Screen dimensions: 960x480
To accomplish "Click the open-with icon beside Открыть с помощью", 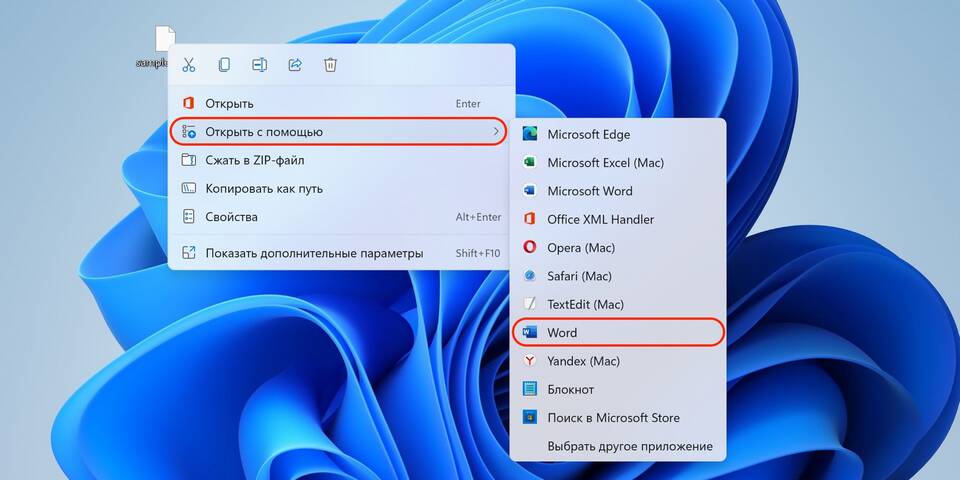I will [189, 132].
